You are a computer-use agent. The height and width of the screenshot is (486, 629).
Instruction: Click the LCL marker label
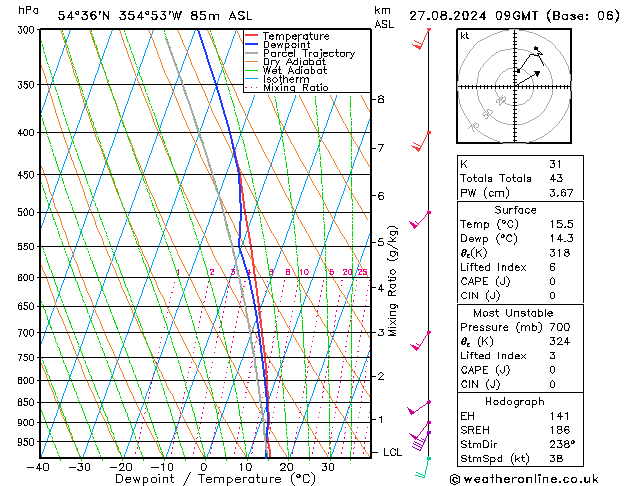tap(392, 452)
